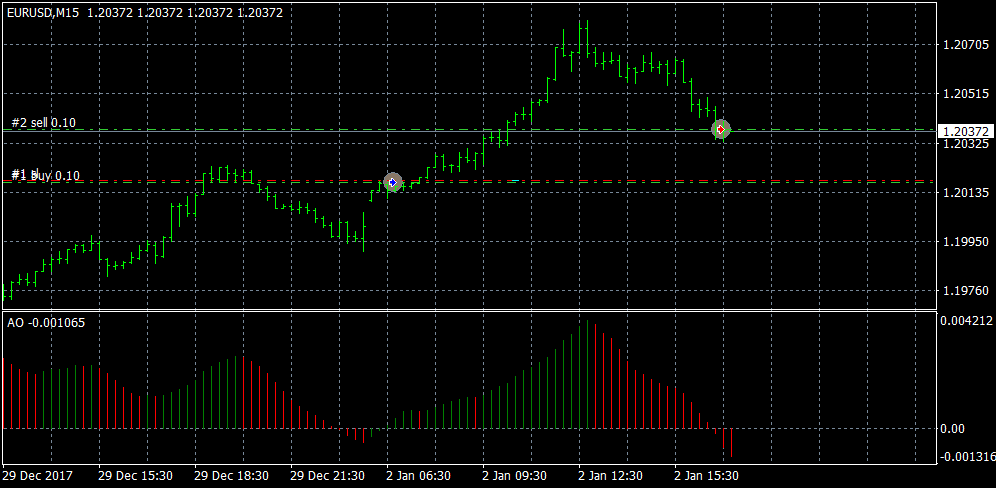The width and height of the screenshot is (996, 488).
Task: Click the 1.19760 price scale label
Action: pos(964,291)
